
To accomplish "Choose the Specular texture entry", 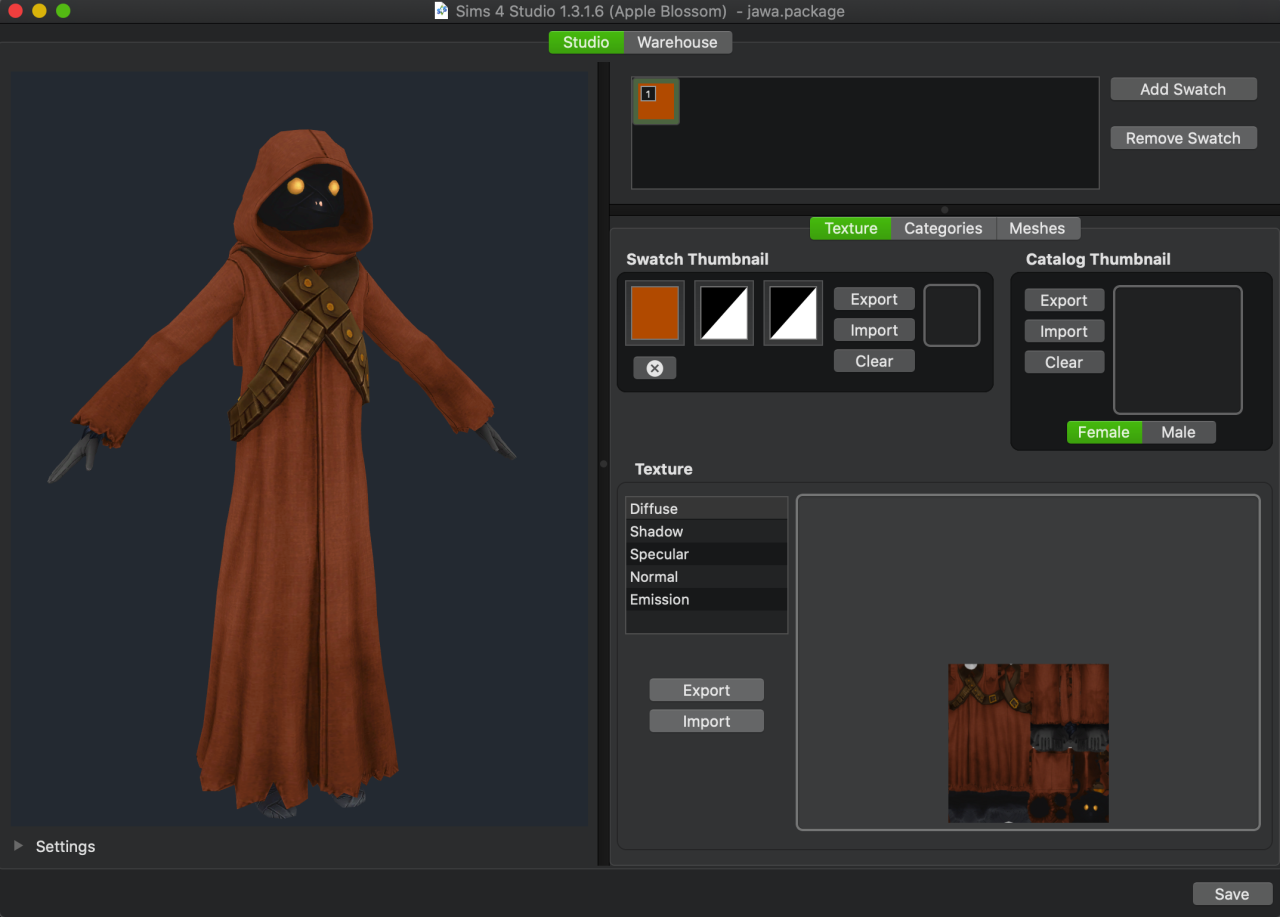I will click(x=659, y=554).
